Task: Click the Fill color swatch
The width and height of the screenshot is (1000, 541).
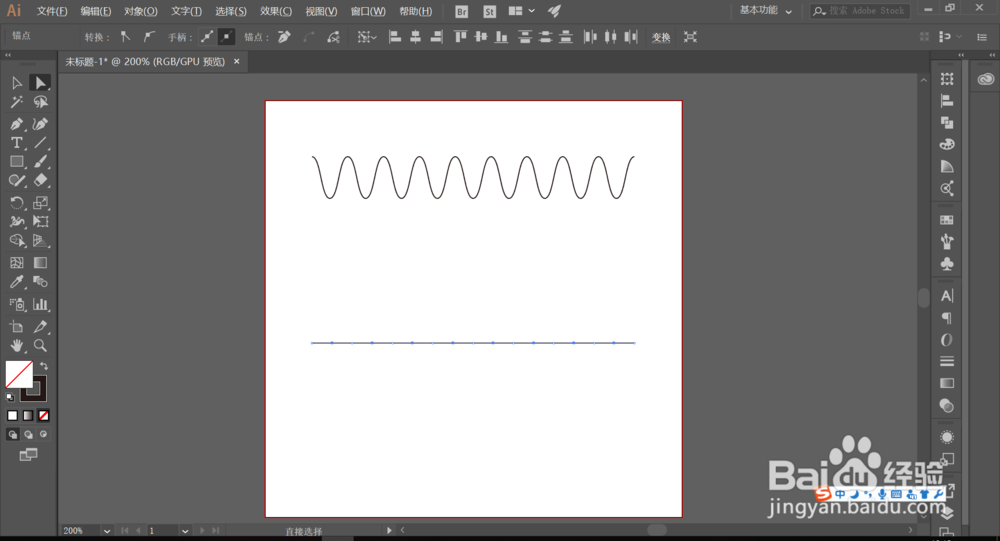Action: tap(18, 374)
